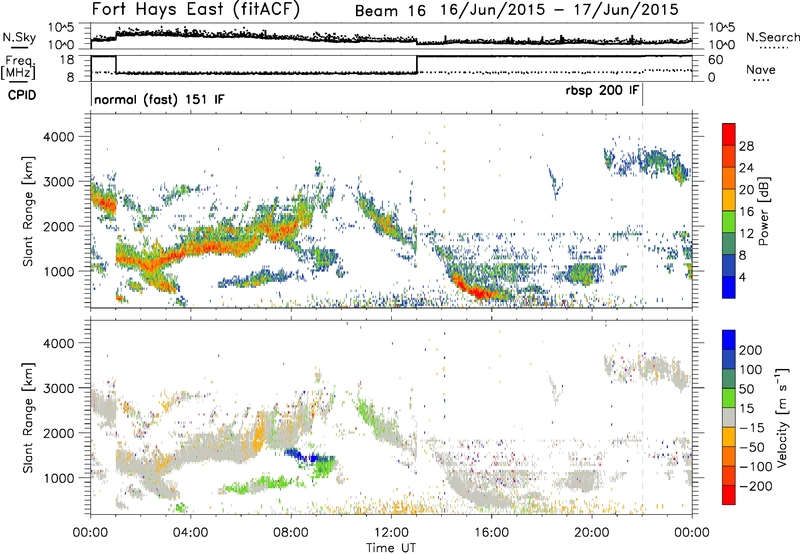This screenshot has width=800, height=554.
Task: Click the N.Search legend label
Action: (x=773, y=37)
